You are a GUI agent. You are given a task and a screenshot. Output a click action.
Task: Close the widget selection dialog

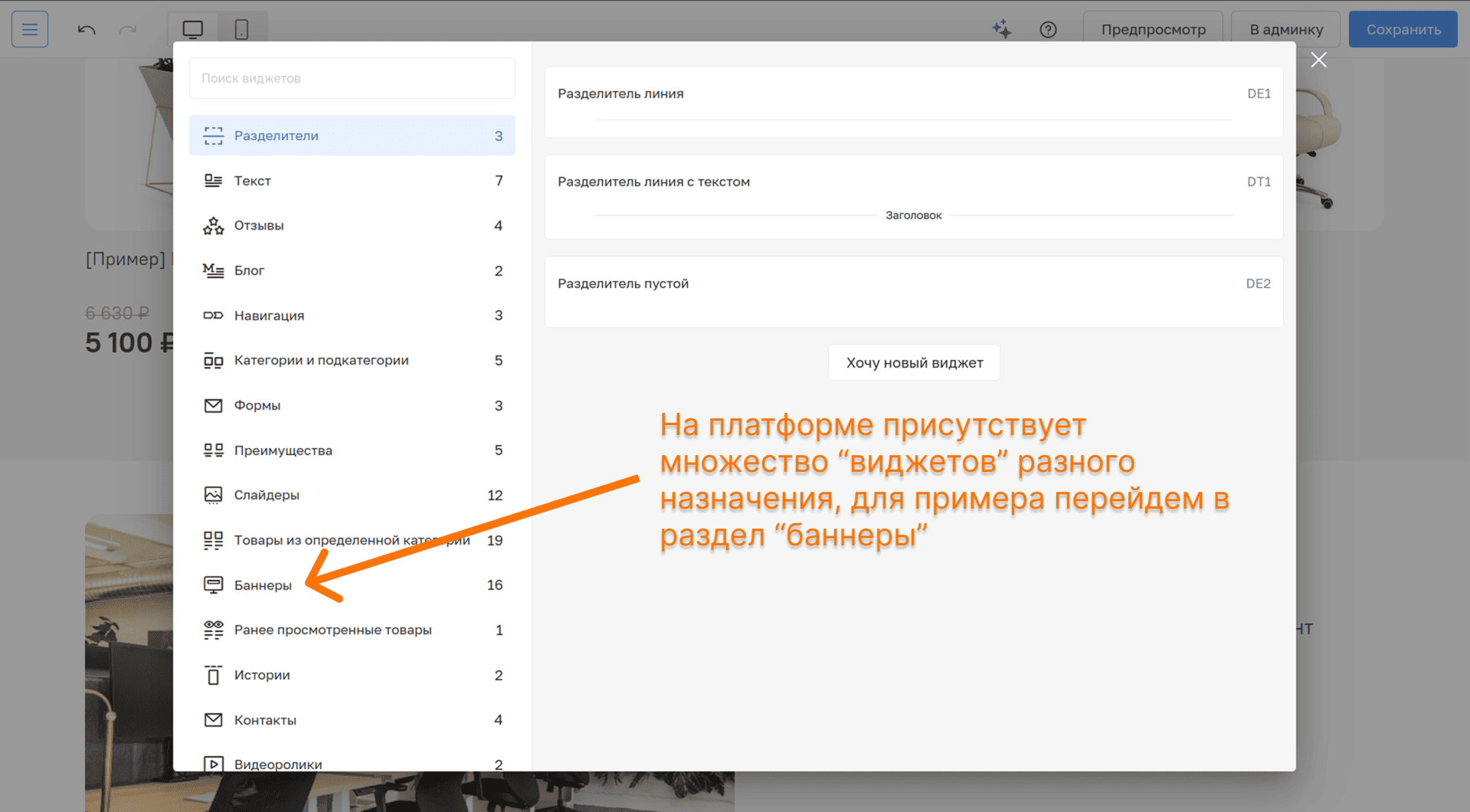pyautogui.click(x=1318, y=60)
